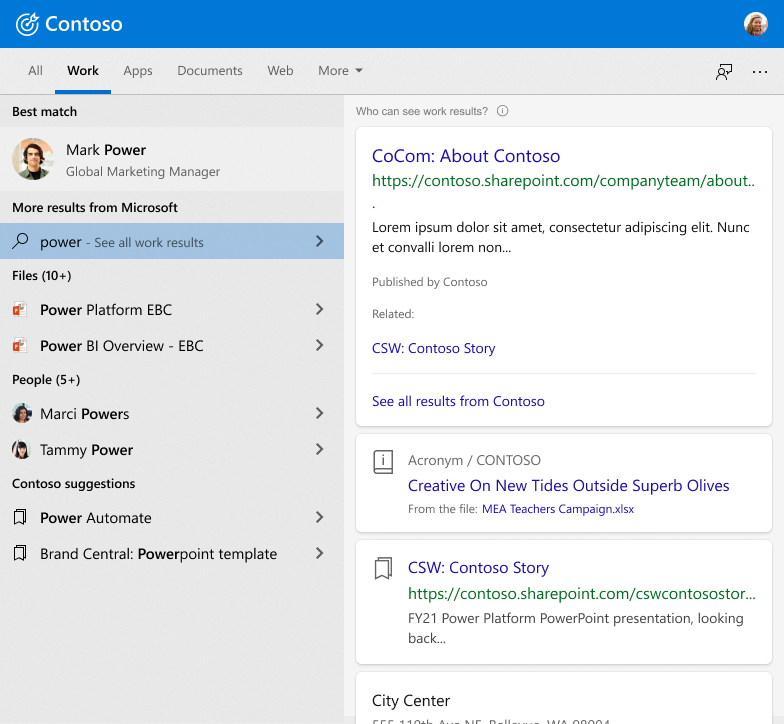Click the Files (10+) section header

coord(42,276)
